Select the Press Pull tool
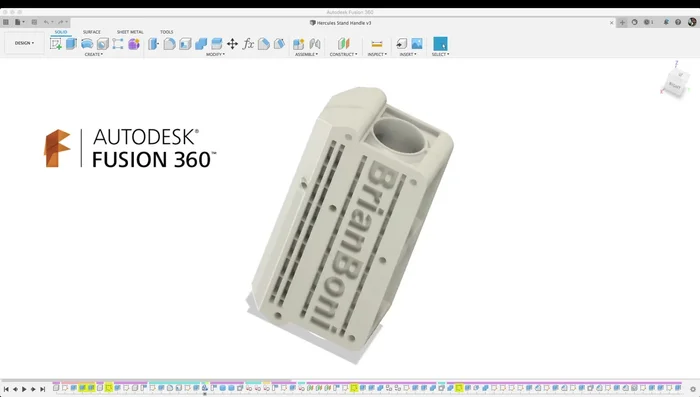The height and width of the screenshot is (397, 700). click(153, 44)
